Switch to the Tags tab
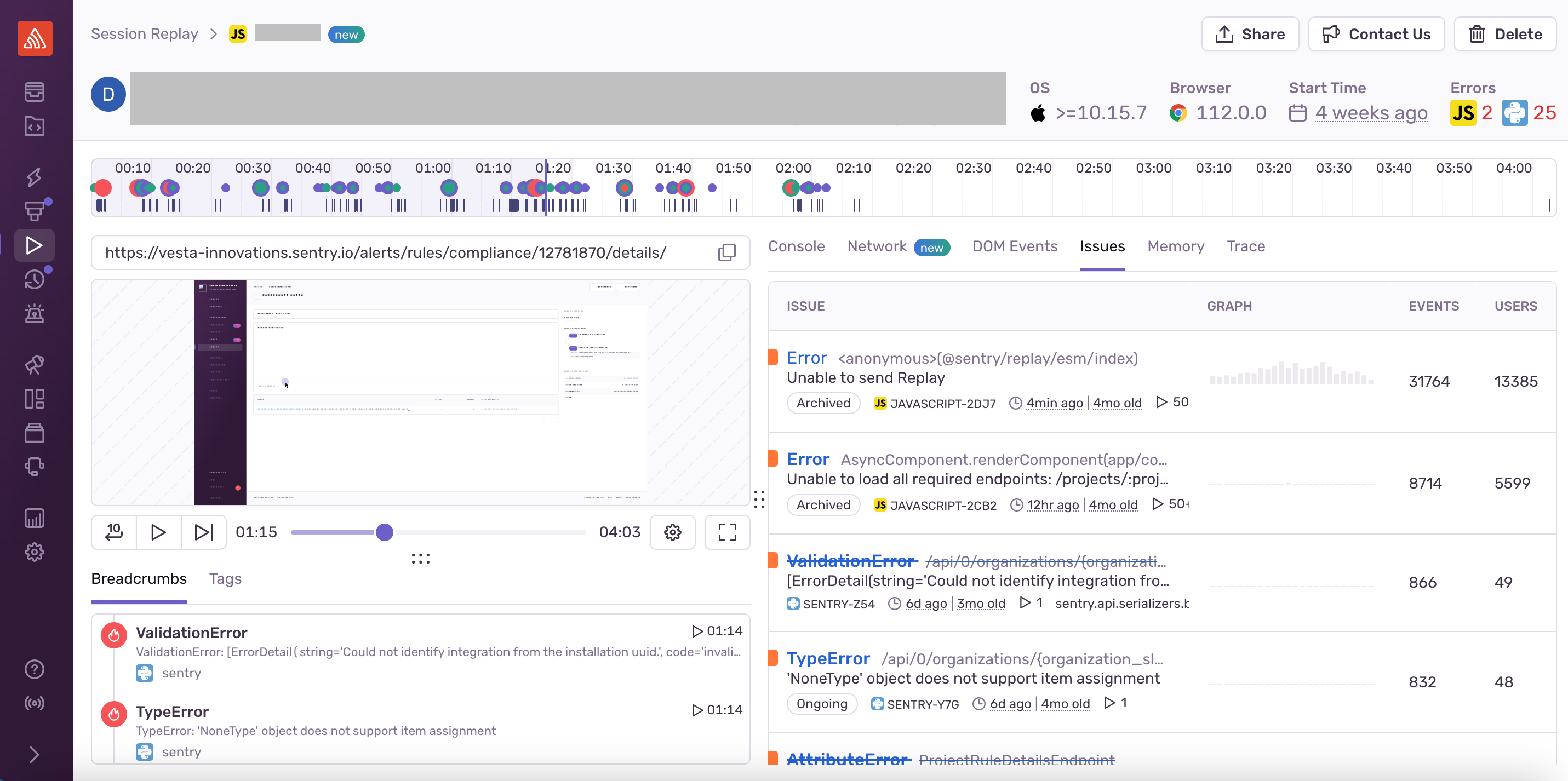1568x781 pixels. [225, 579]
